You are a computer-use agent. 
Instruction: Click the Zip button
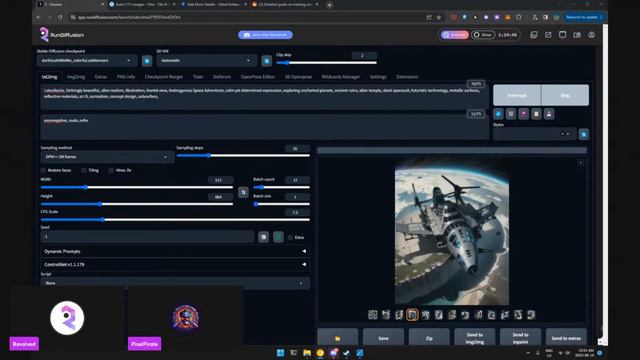429,337
